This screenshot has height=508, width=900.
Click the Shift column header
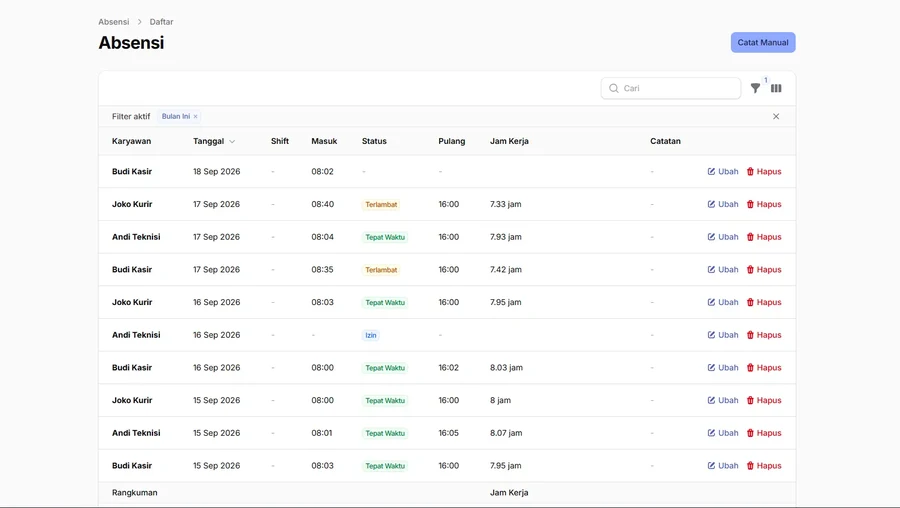point(280,141)
